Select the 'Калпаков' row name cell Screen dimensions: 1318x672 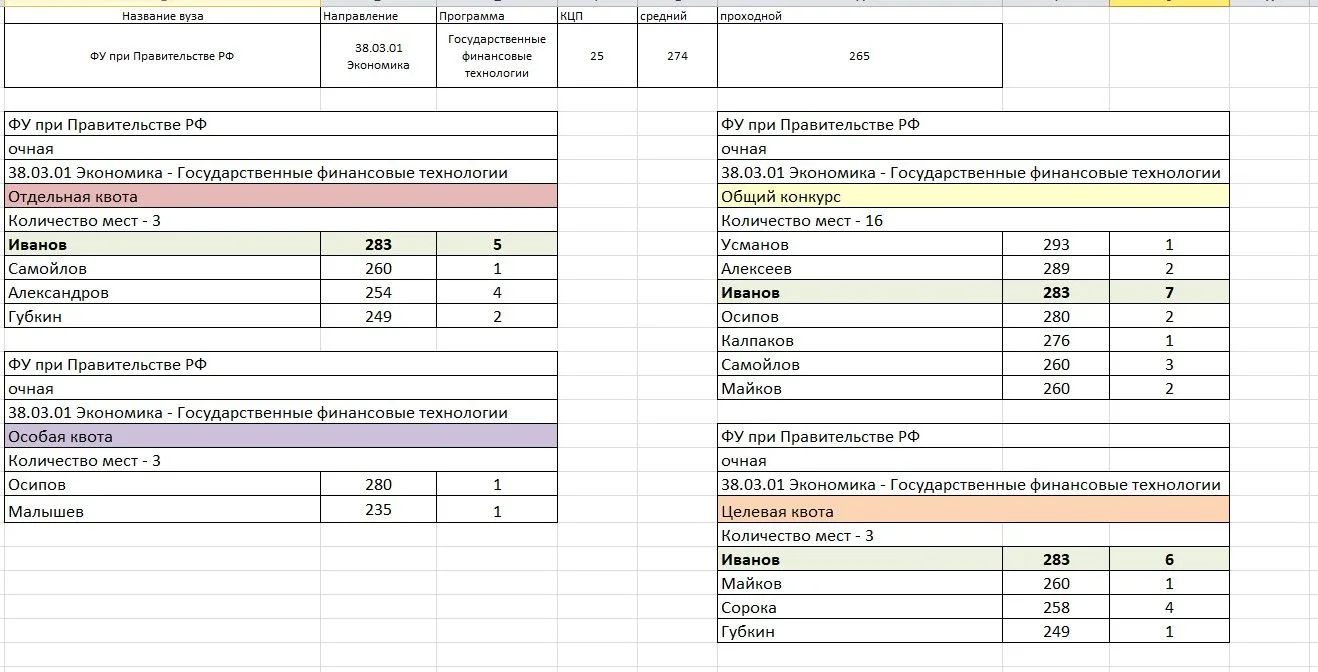(x=860, y=341)
